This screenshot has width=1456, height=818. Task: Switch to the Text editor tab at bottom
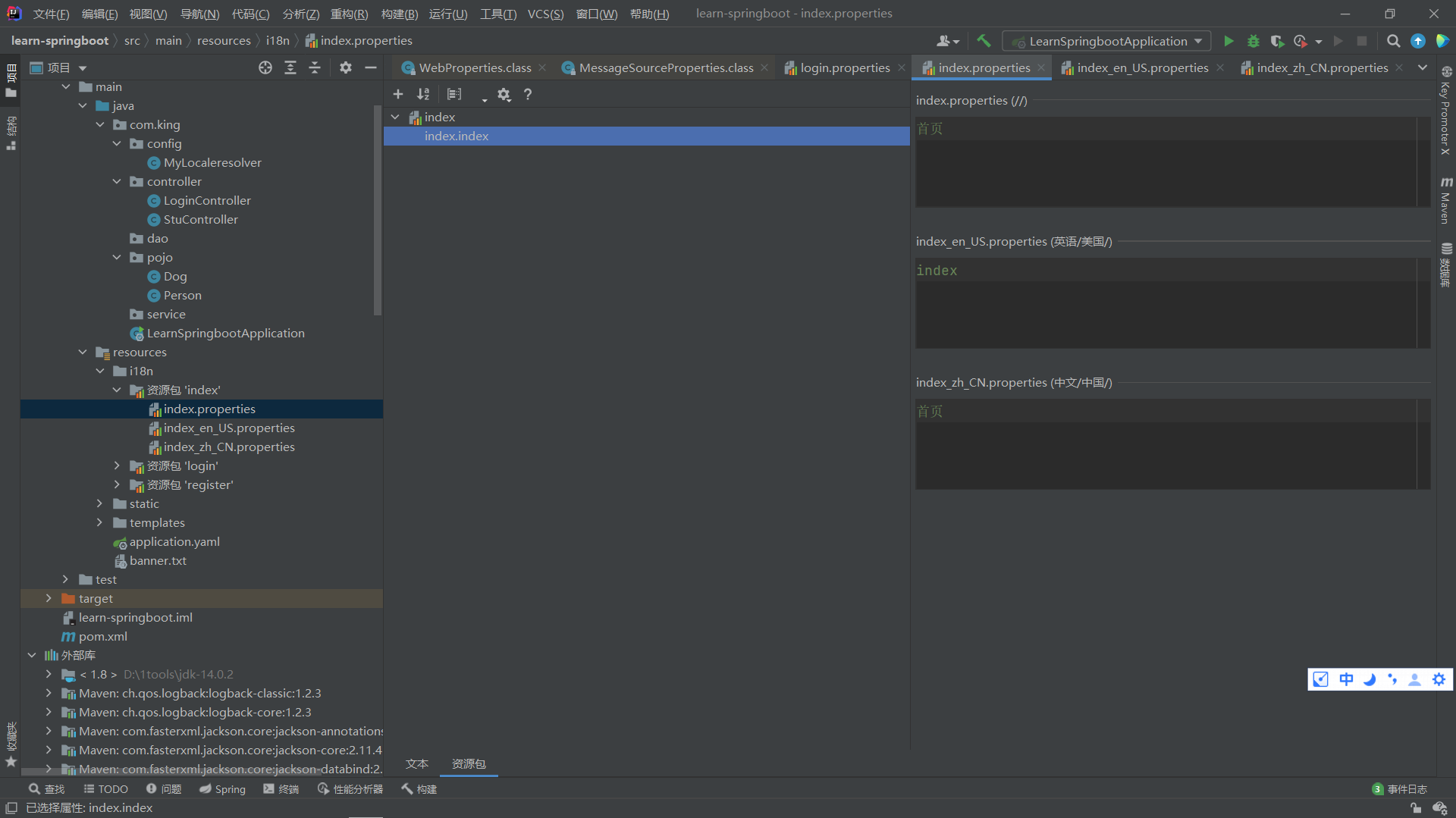(416, 763)
